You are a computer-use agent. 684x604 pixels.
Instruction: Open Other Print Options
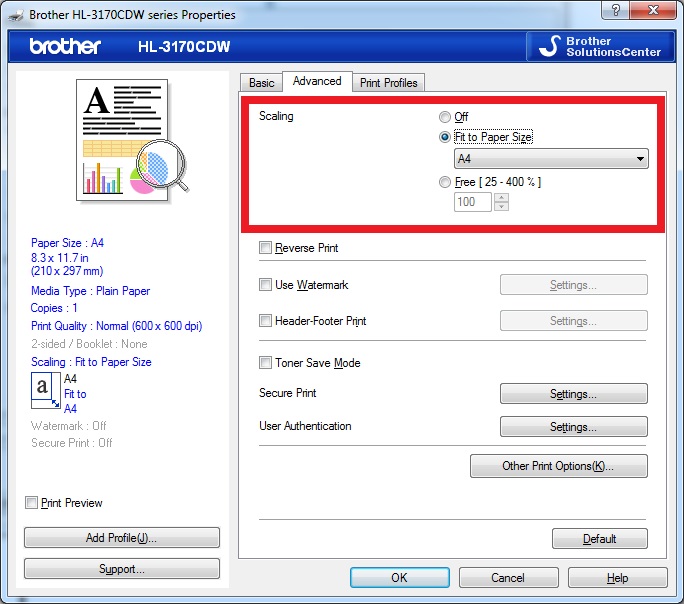(558, 466)
